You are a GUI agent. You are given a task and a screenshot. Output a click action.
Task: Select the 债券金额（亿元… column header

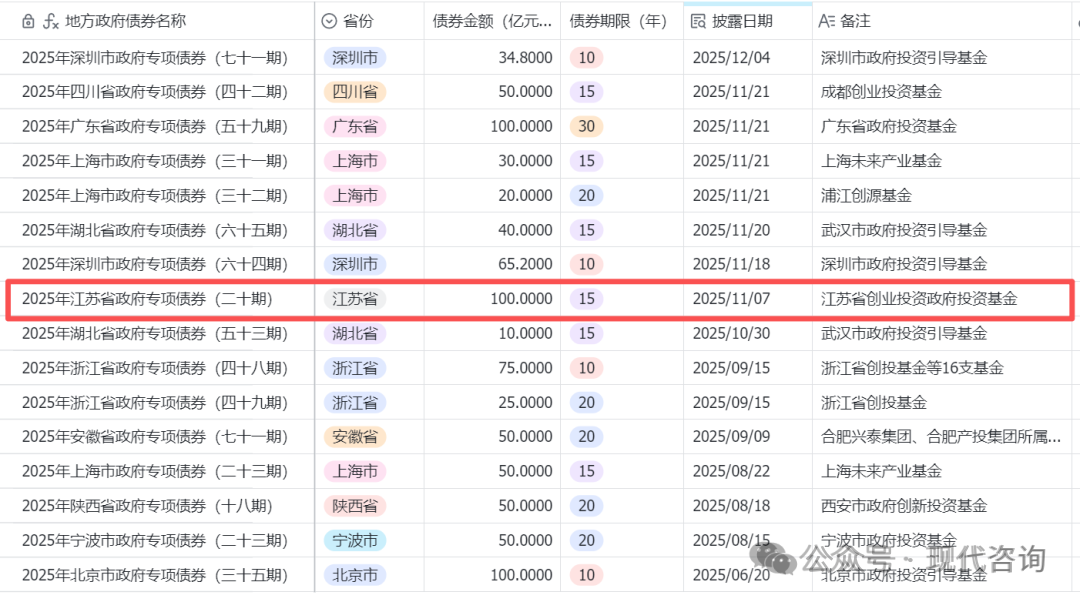coord(492,21)
